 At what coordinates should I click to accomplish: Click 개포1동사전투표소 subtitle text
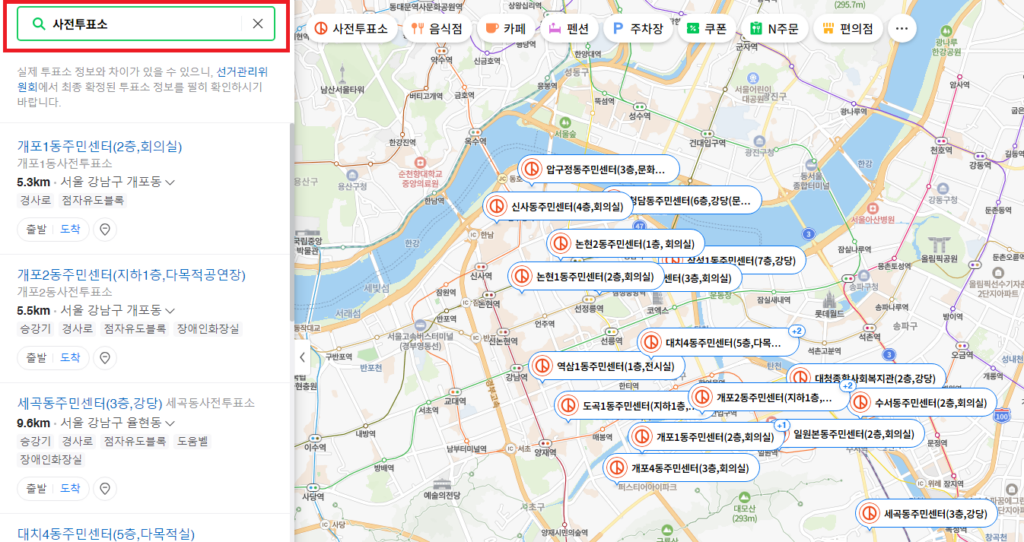click(64, 163)
